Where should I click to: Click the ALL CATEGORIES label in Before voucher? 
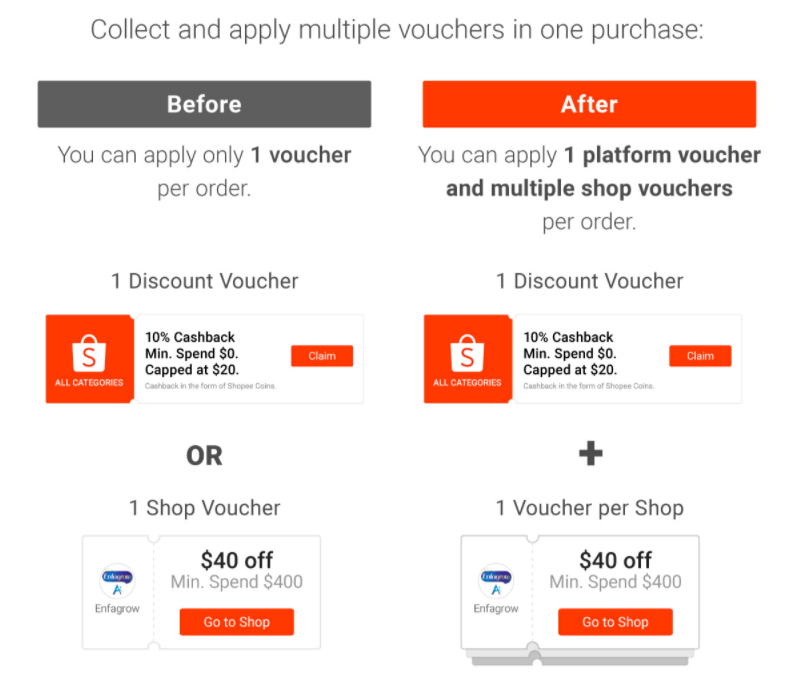[x=89, y=383]
